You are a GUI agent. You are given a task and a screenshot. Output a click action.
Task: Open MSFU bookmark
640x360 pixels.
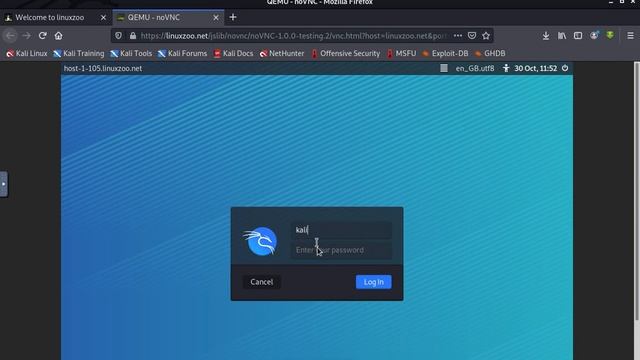point(401,53)
